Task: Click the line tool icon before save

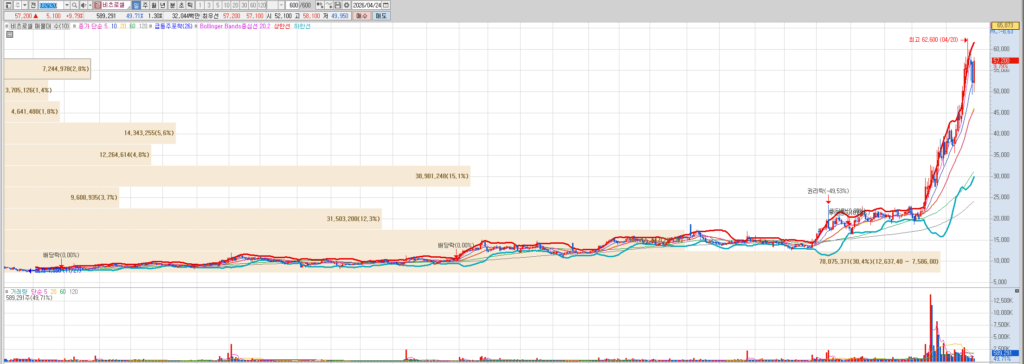Action: tap(329, 5)
